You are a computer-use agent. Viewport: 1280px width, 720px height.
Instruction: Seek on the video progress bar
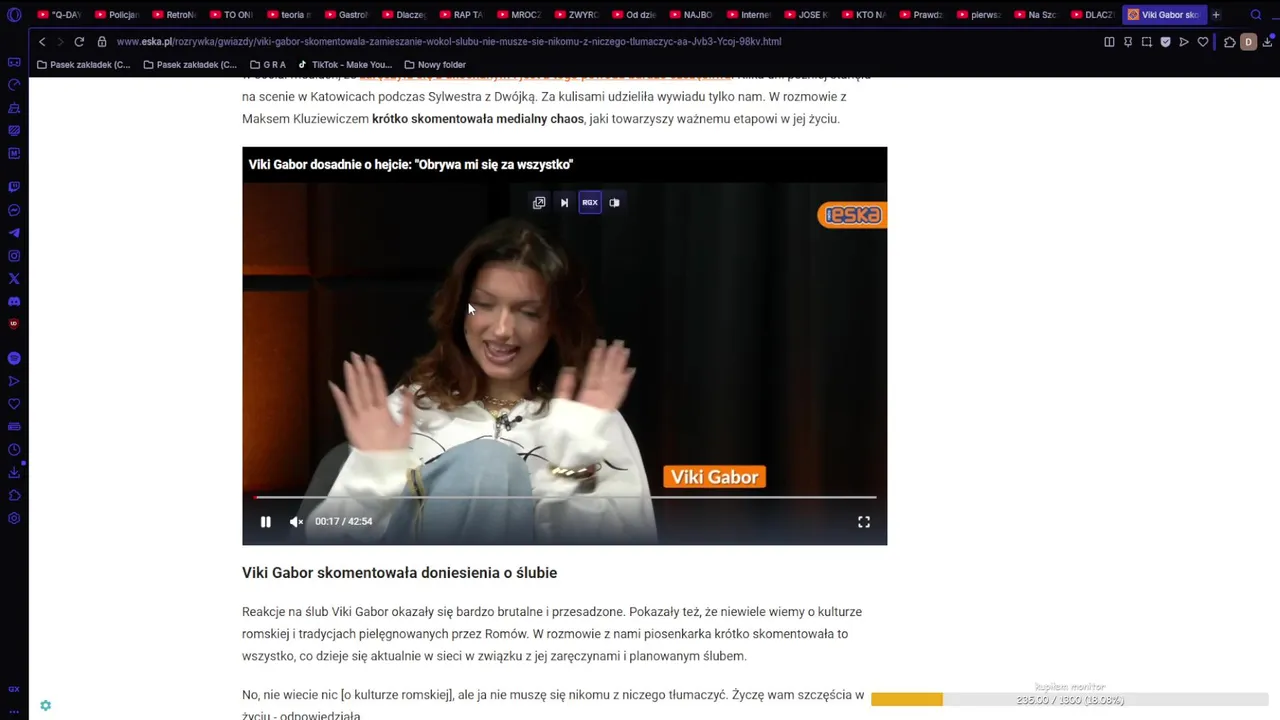pos(565,497)
